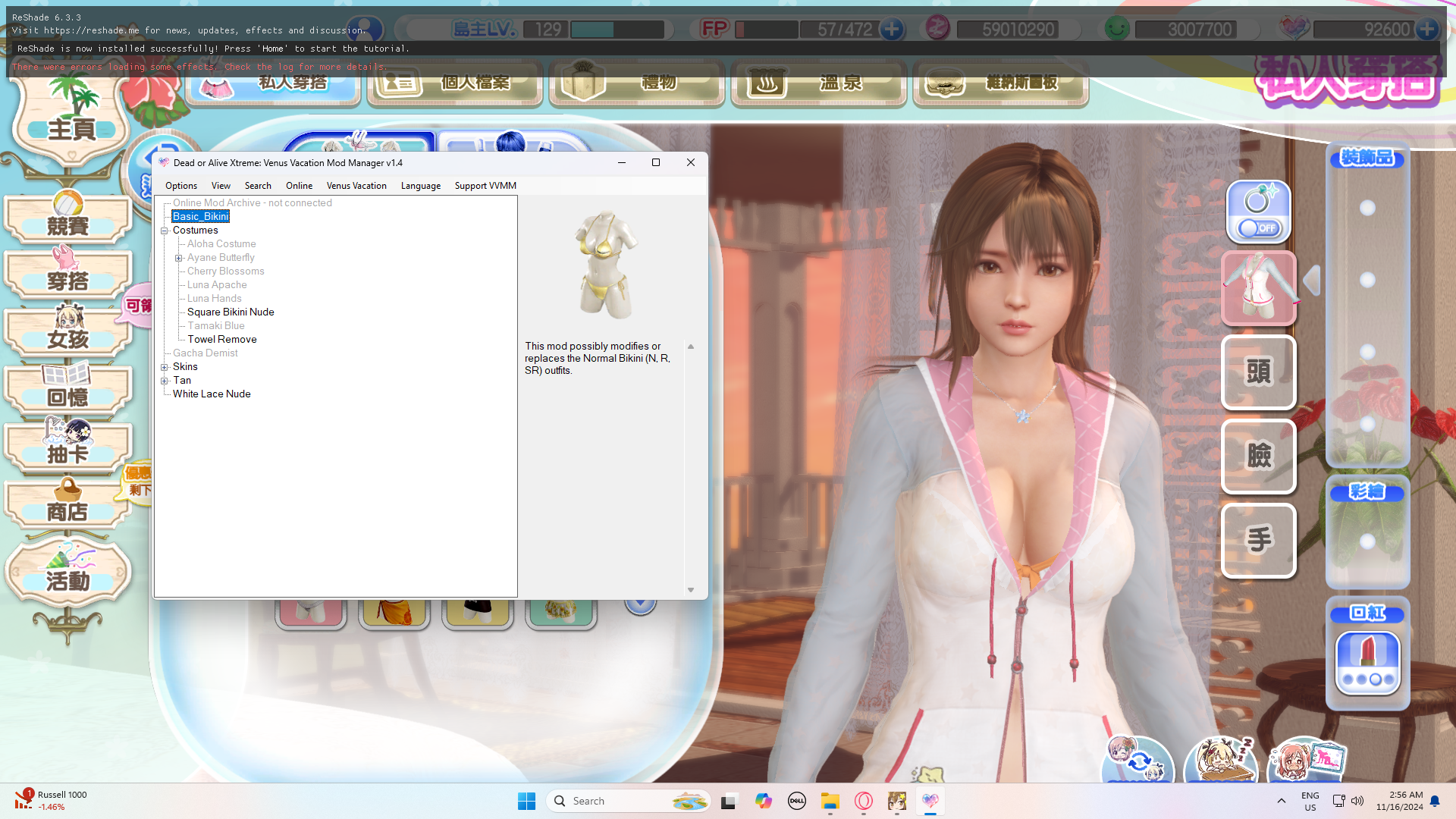Screen dimensions: 1456x819
Task: Open Support VVMM menu
Action: pyautogui.click(x=485, y=186)
